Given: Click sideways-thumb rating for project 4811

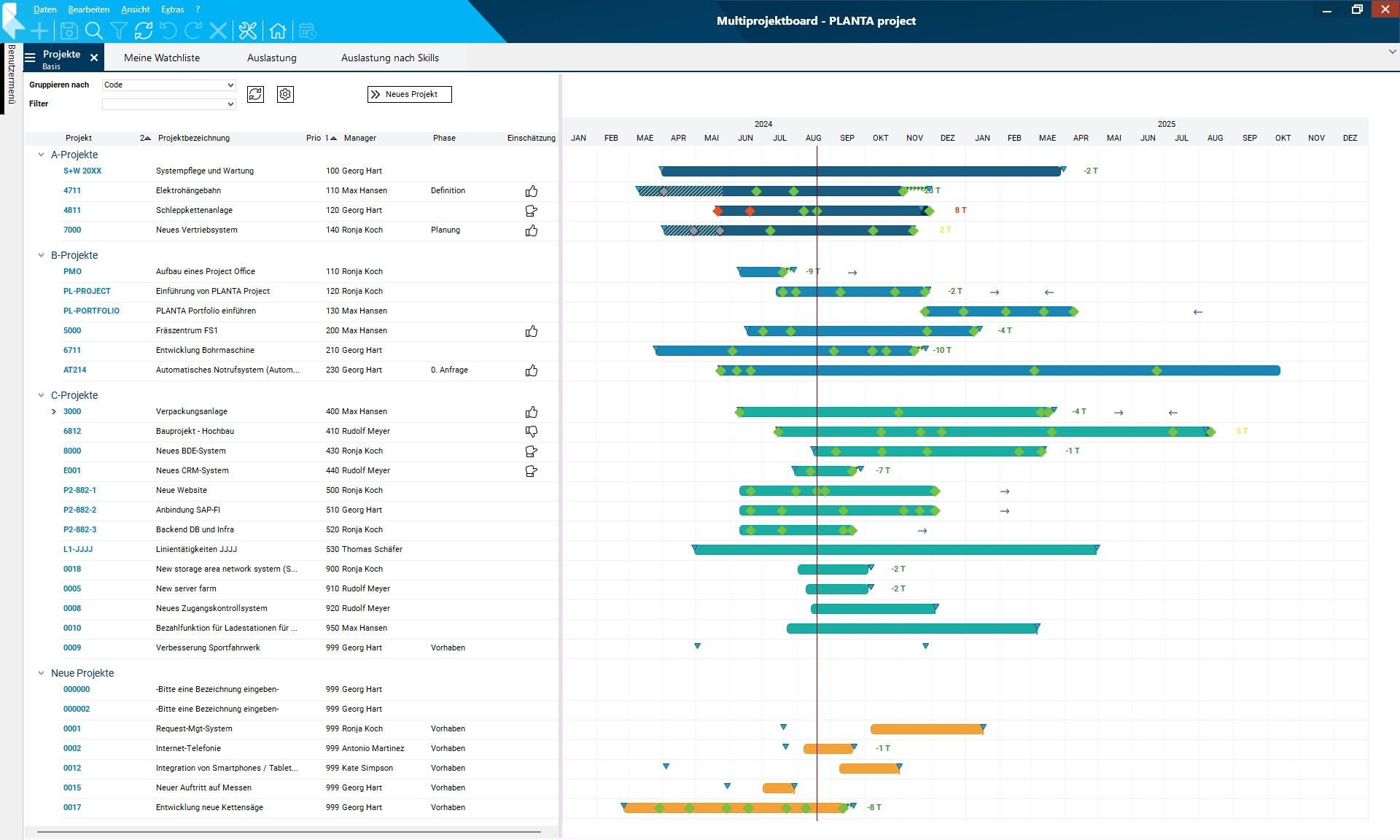Looking at the screenshot, I should pyautogui.click(x=532, y=211).
